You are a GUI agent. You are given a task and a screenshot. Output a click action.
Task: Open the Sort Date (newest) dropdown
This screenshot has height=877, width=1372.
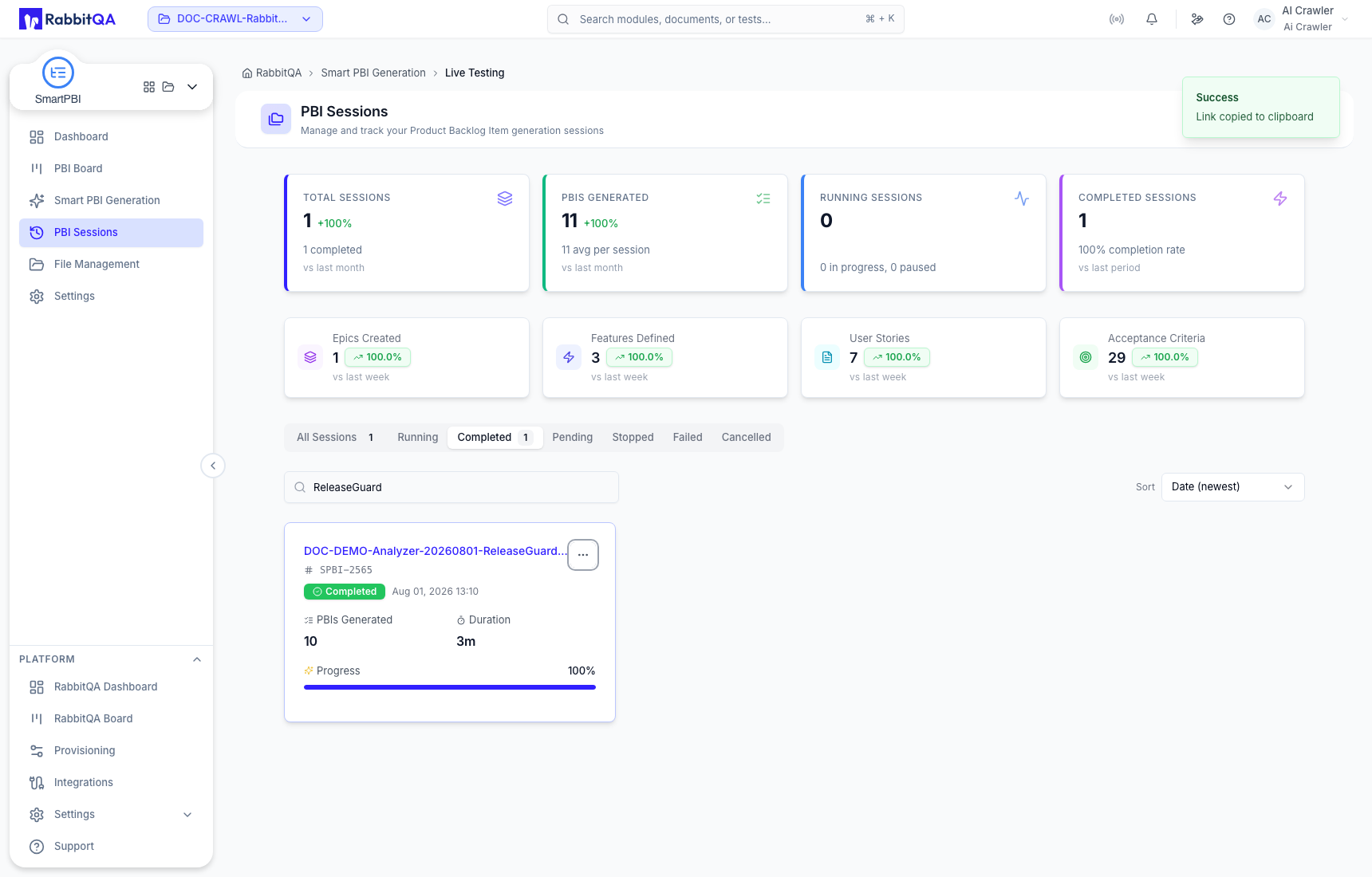pos(1232,487)
